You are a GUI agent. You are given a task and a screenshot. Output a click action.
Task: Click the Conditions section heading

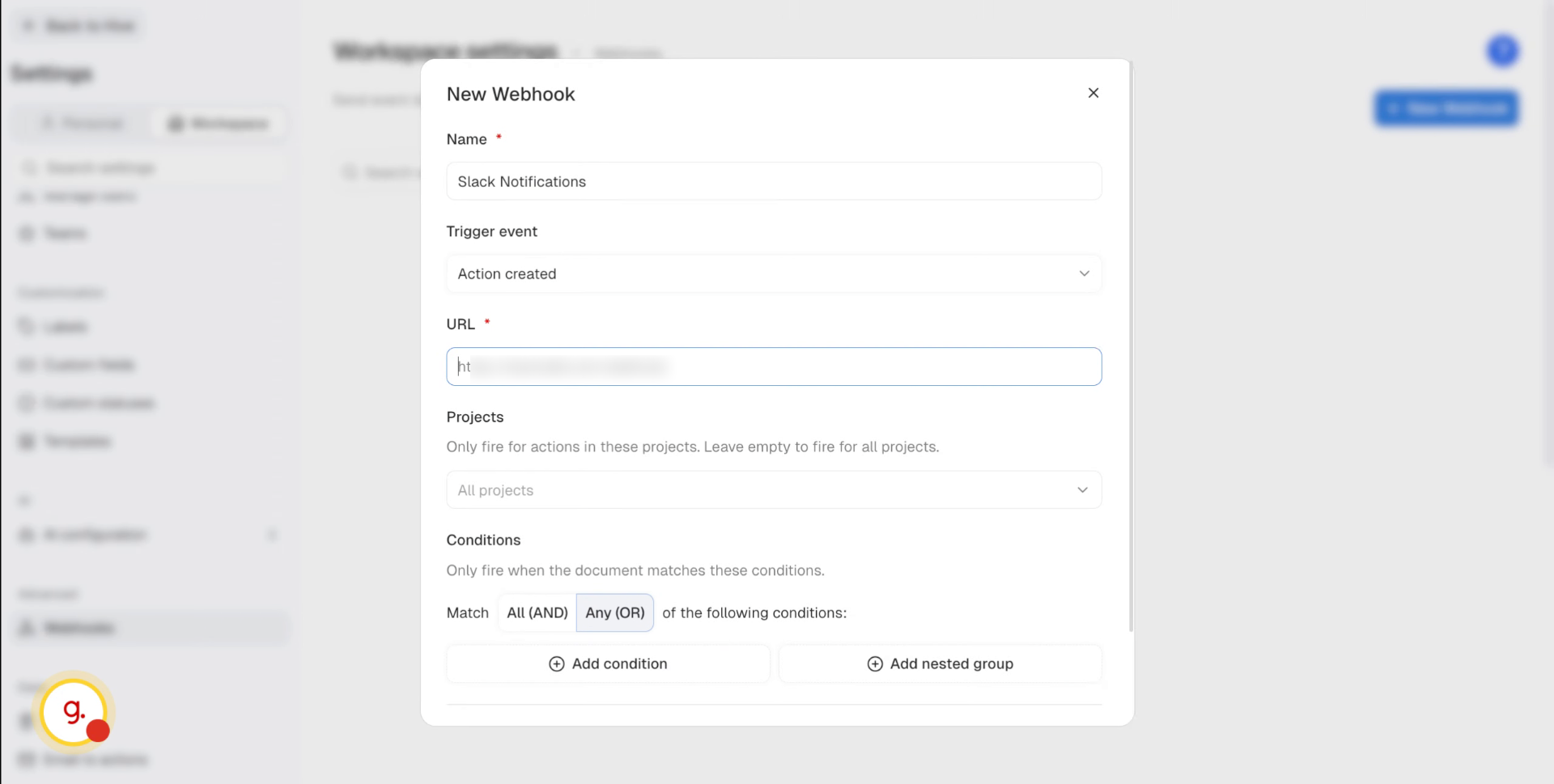[483, 540]
